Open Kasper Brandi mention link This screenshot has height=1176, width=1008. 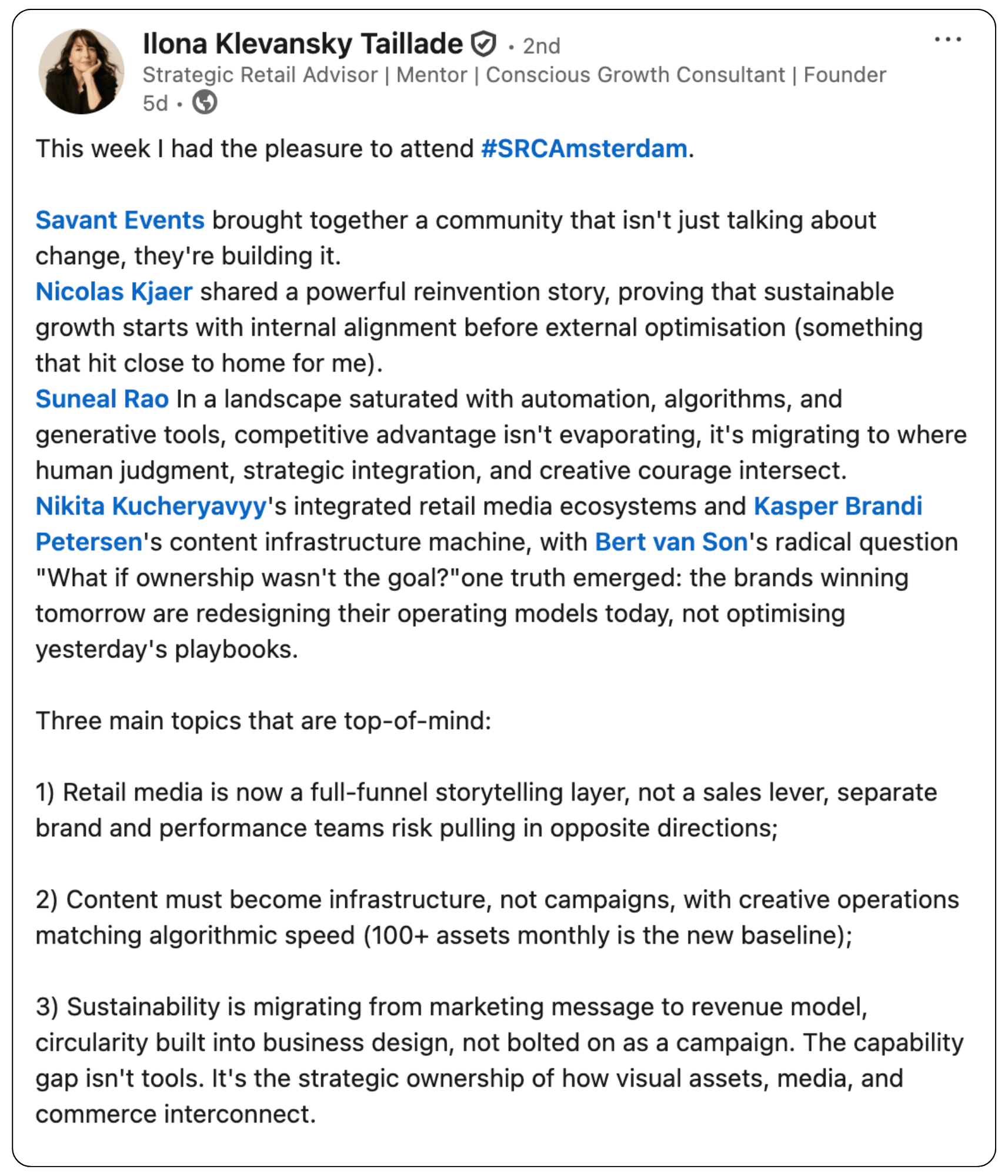(838, 506)
